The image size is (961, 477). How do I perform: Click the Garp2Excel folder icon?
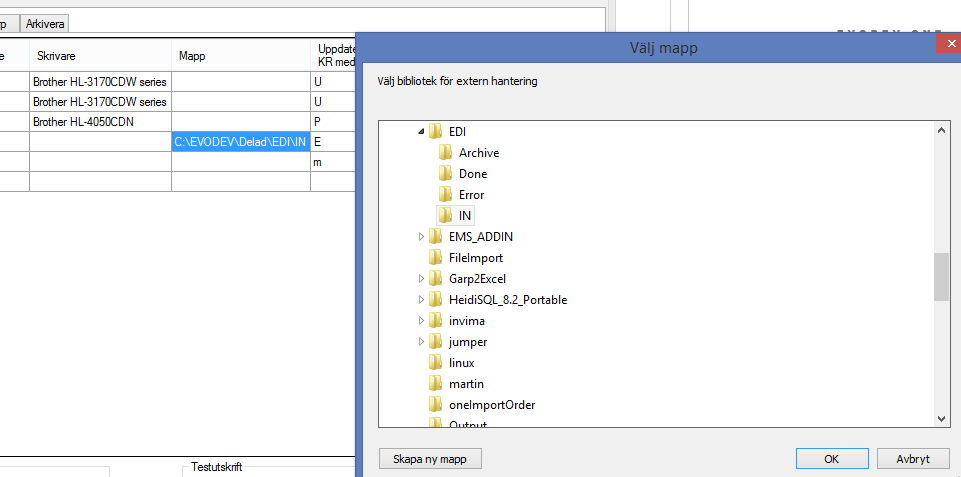click(435, 278)
